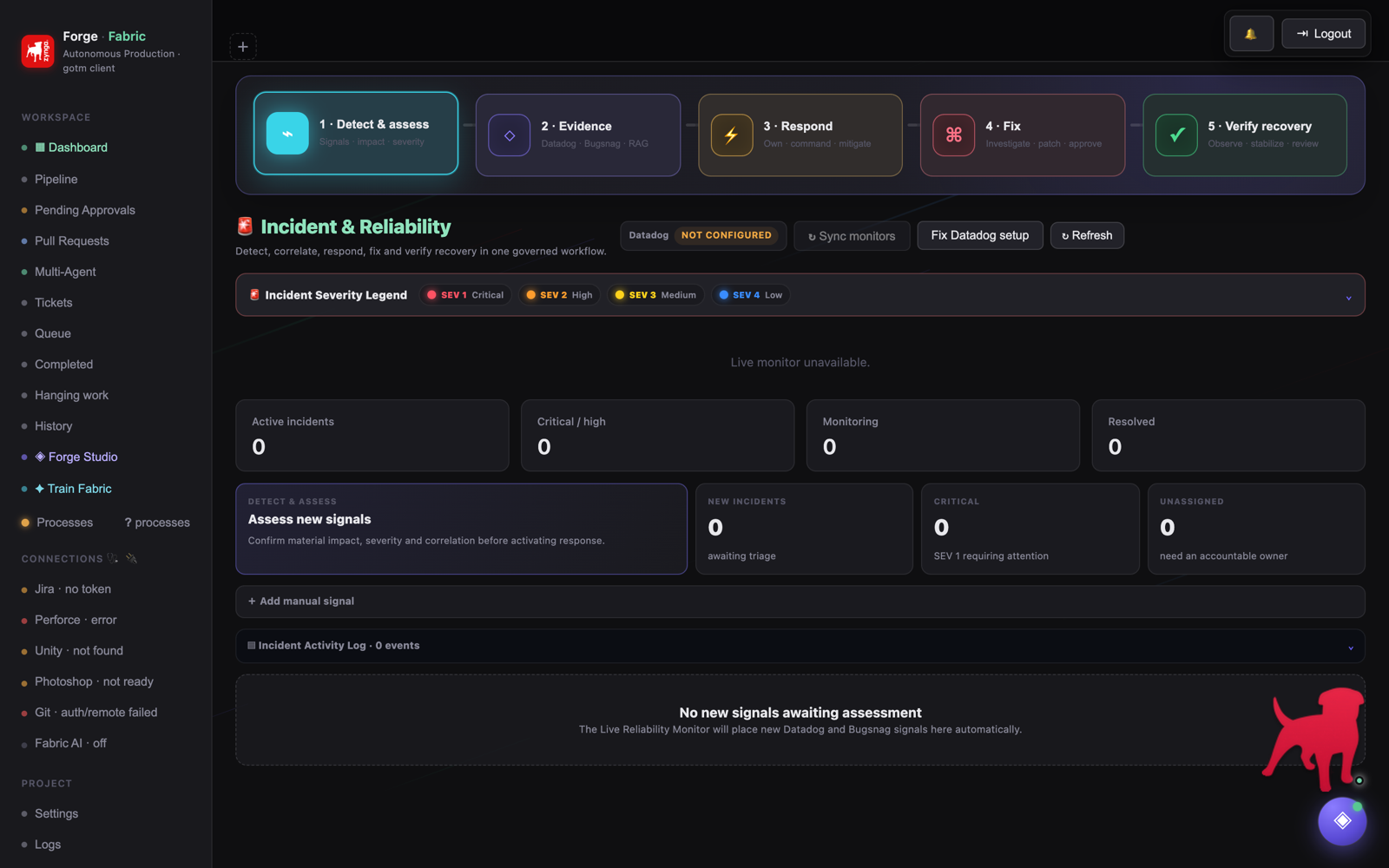Open Hanging work
The height and width of the screenshot is (868, 1389).
point(71,395)
